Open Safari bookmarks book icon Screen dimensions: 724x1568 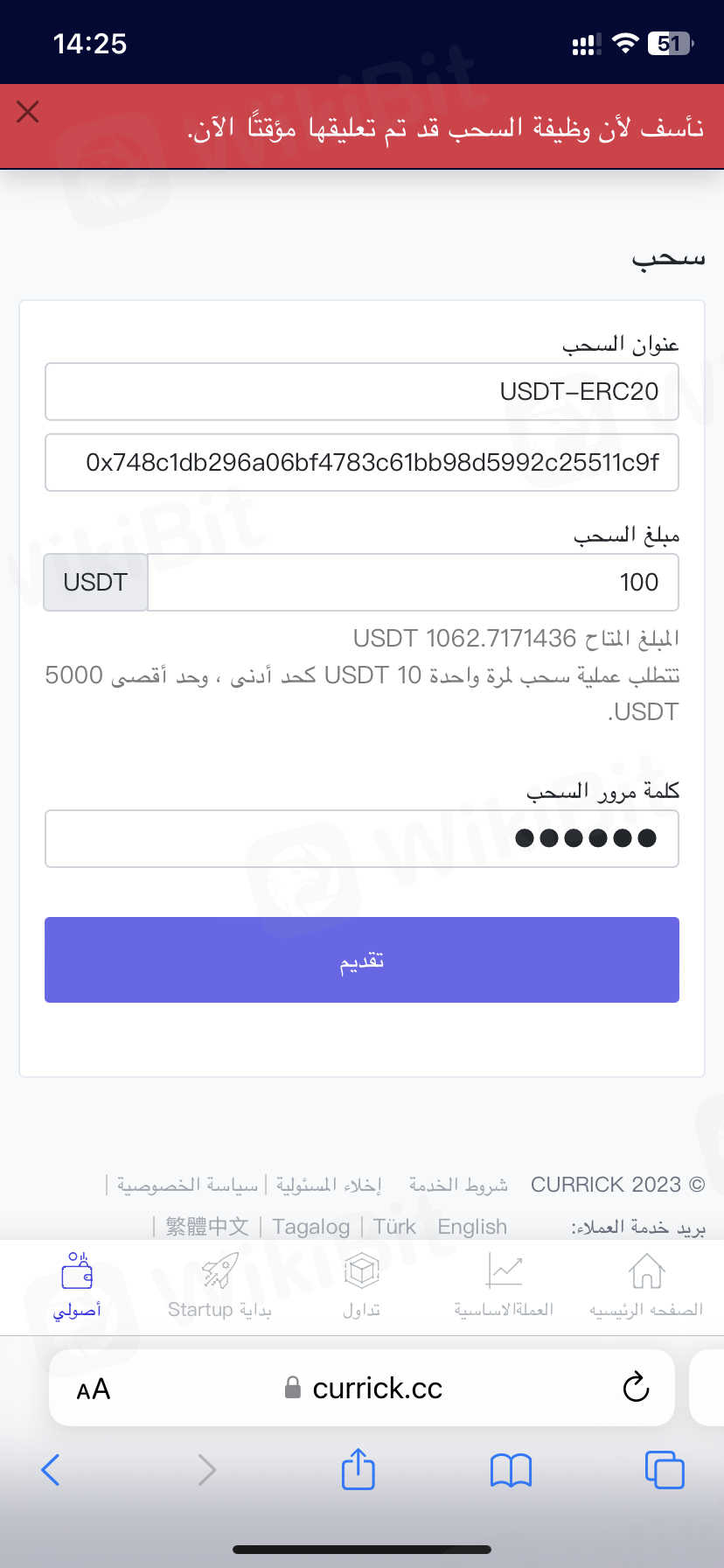[512, 1470]
